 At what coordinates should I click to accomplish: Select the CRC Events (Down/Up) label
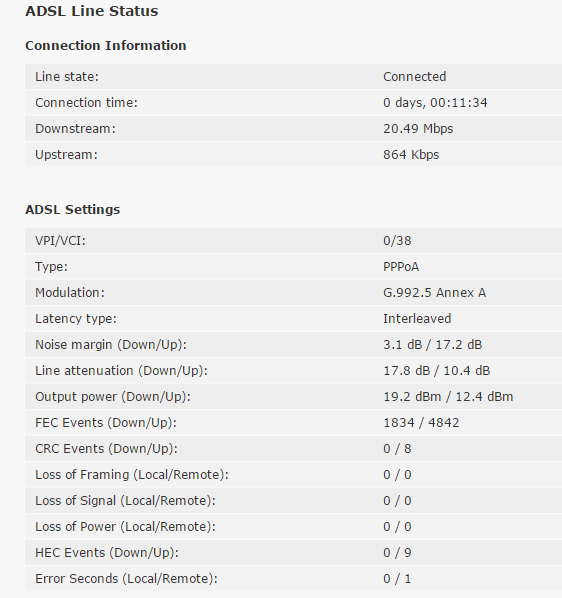tap(106, 448)
